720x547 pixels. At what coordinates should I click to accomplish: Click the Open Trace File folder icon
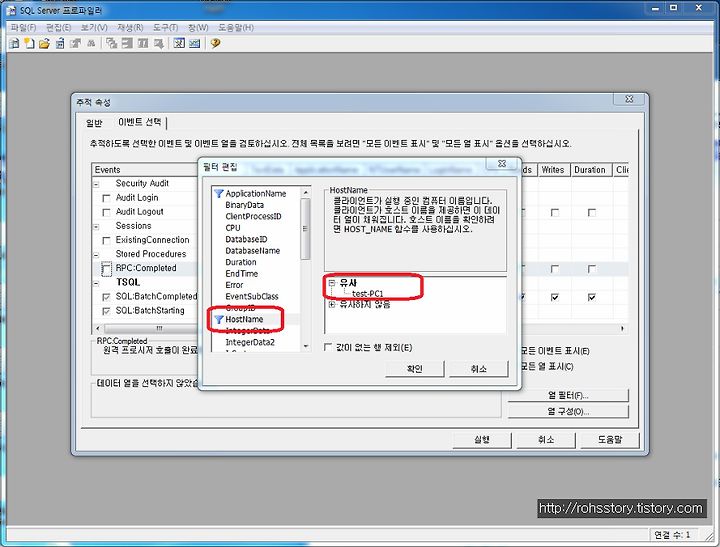(x=45, y=44)
